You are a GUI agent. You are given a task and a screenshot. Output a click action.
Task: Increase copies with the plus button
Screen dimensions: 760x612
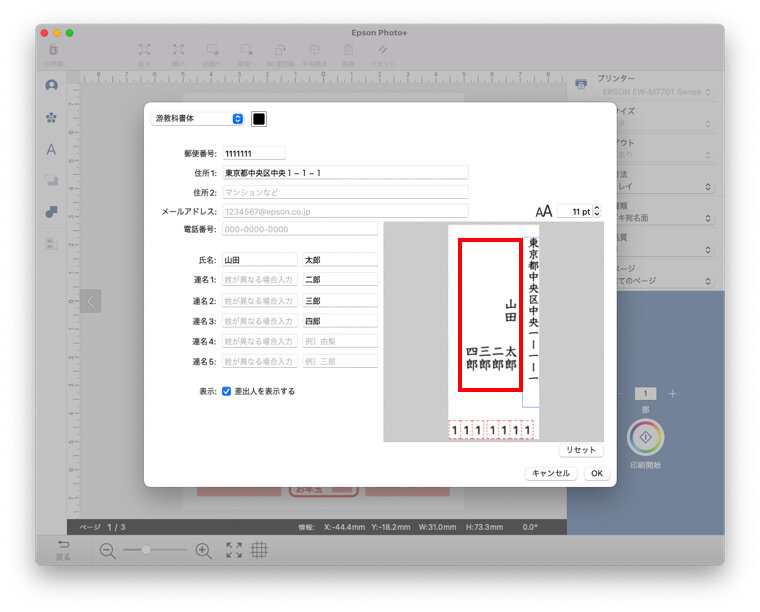click(672, 394)
